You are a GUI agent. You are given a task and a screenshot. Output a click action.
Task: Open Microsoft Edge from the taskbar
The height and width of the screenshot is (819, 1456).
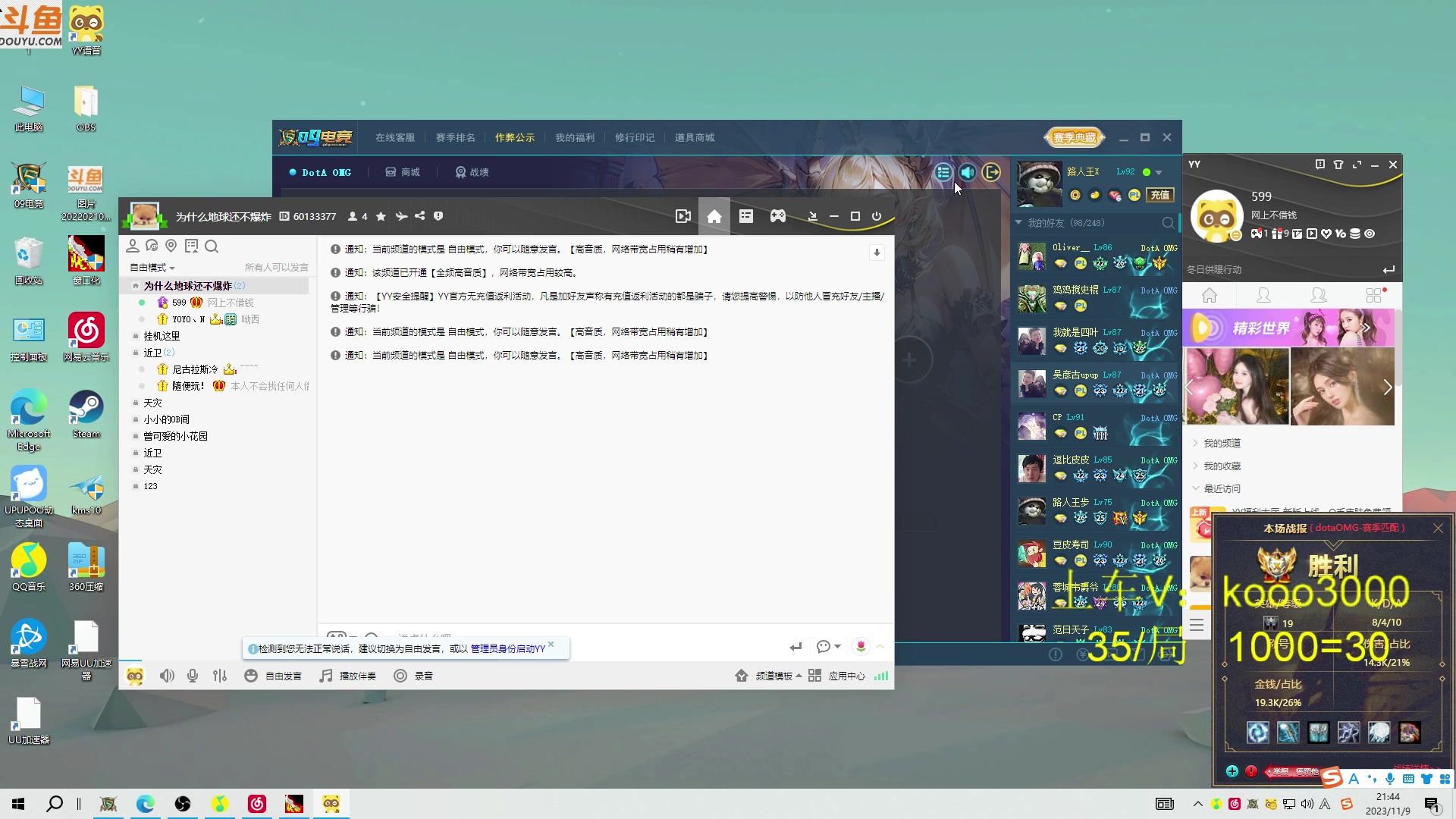click(x=145, y=804)
